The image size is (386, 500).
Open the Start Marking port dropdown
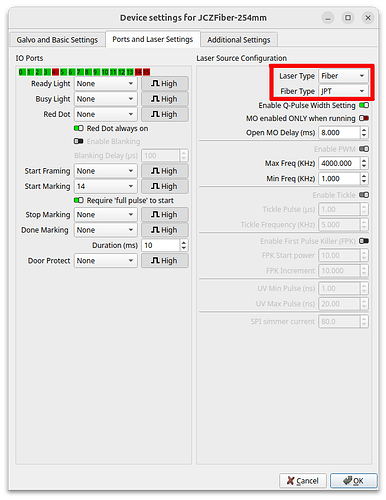click(105, 186)
